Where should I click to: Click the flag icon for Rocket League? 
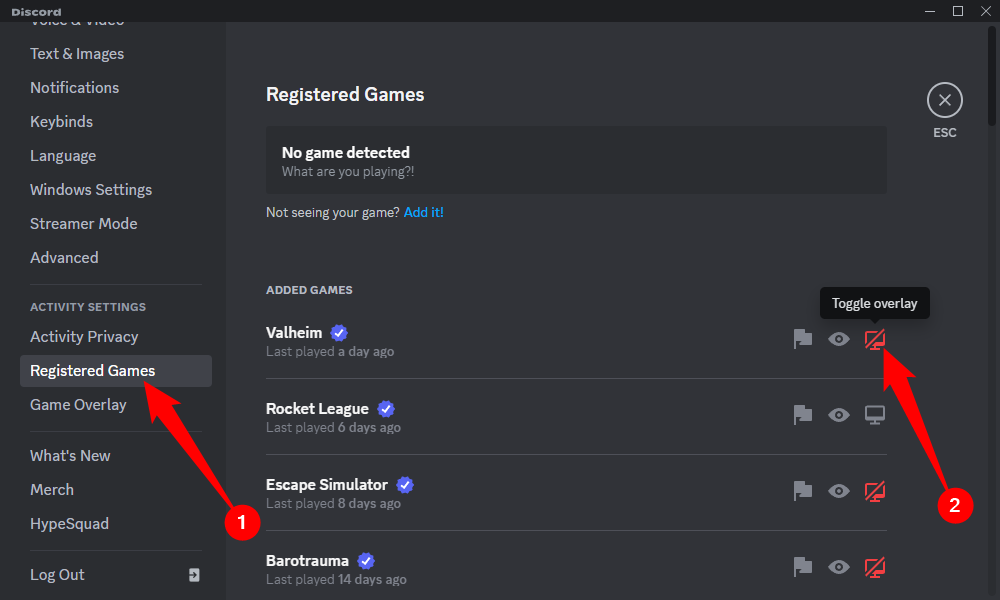click(x=802, y=415)
